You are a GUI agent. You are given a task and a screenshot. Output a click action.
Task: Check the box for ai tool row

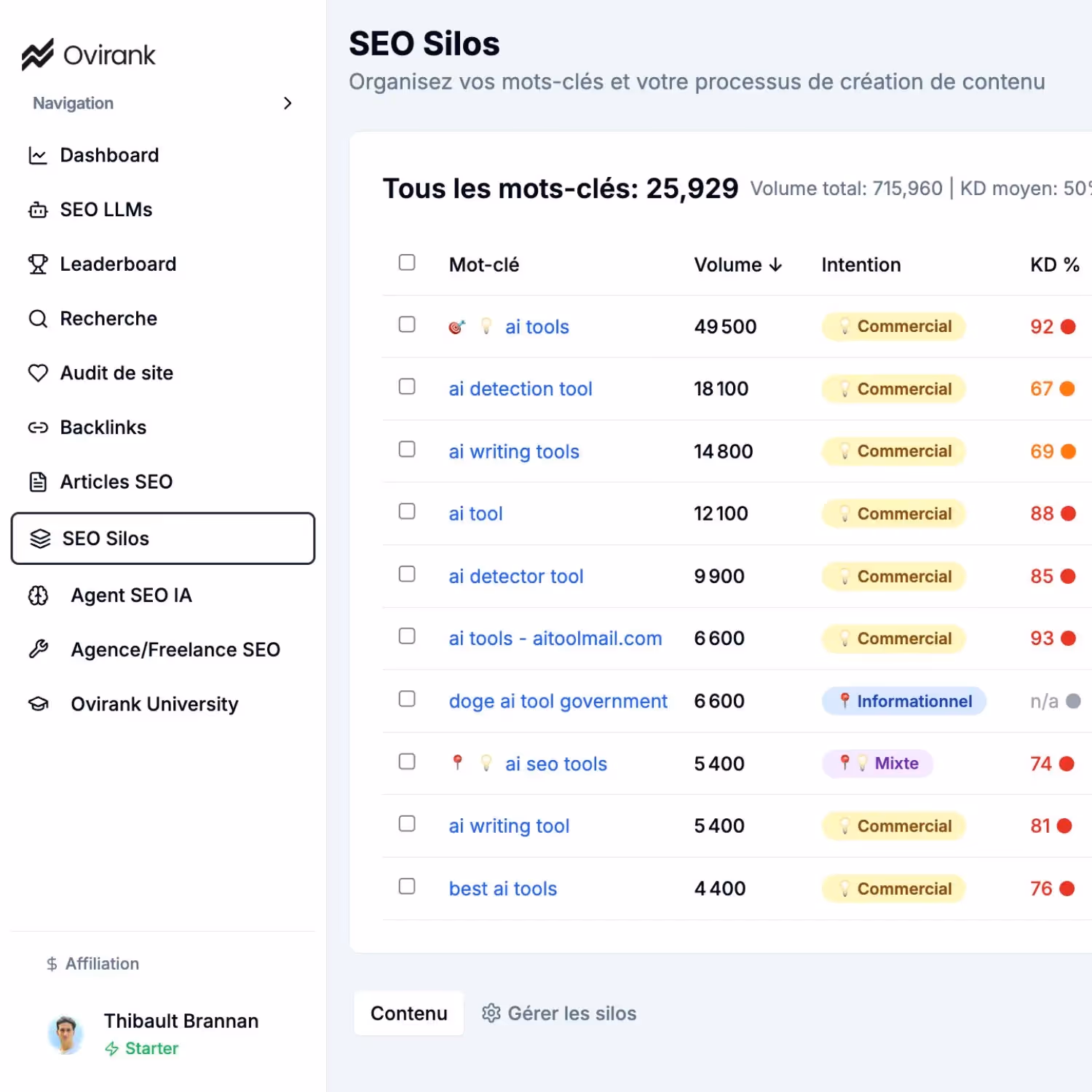(x=407, y=511)
